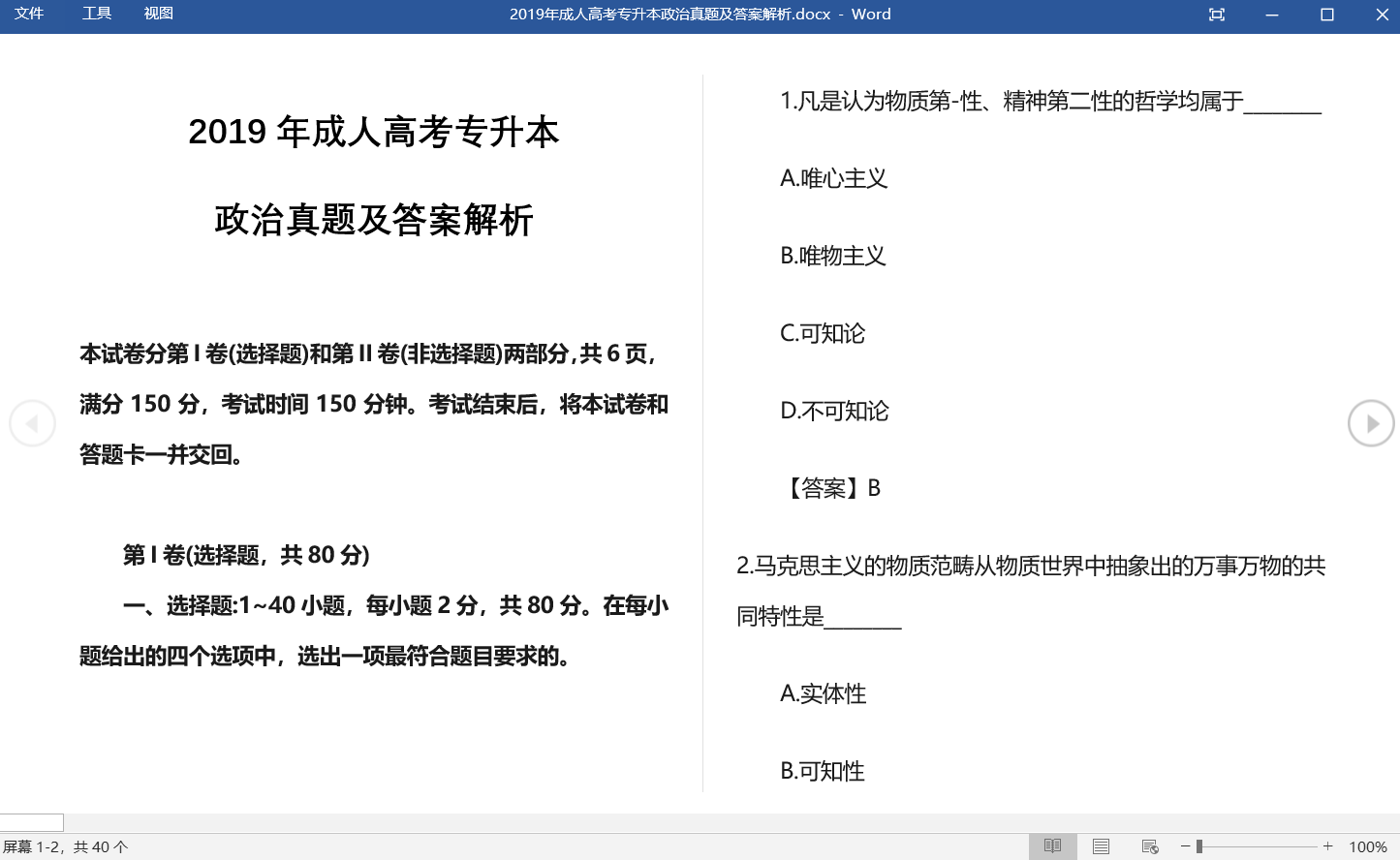Minimize the Word window
1400x860 pixels.
[x=1272, y=15]
